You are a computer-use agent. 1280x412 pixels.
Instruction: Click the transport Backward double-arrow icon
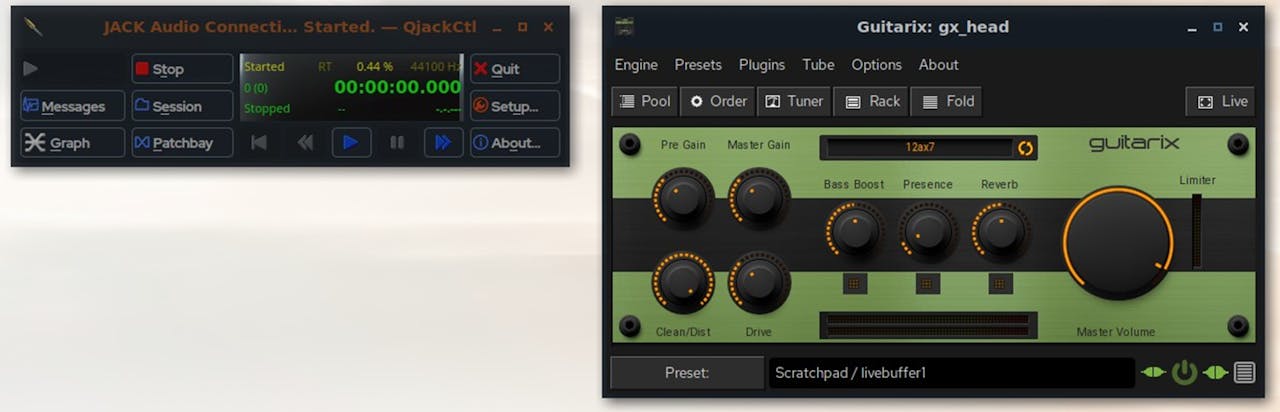click(x=305, y=143)
